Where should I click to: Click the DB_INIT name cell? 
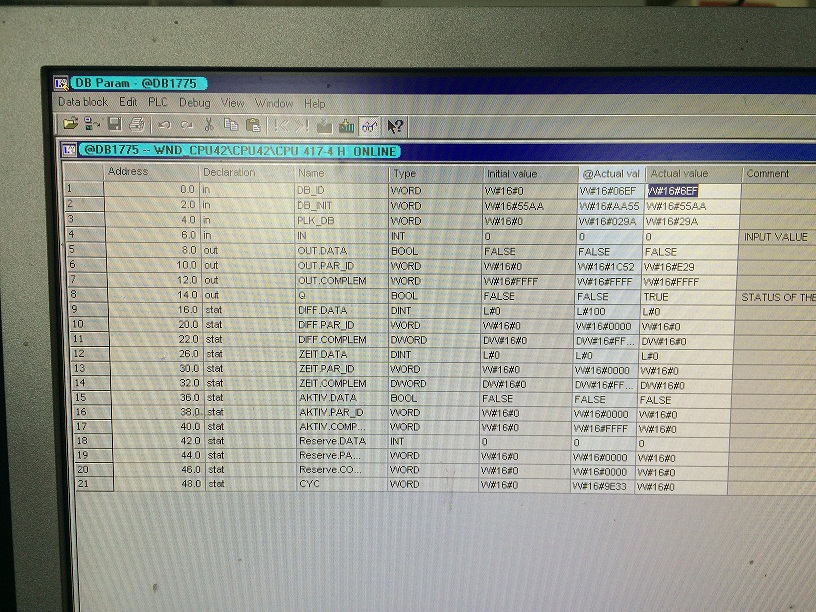tap(341, 206)
